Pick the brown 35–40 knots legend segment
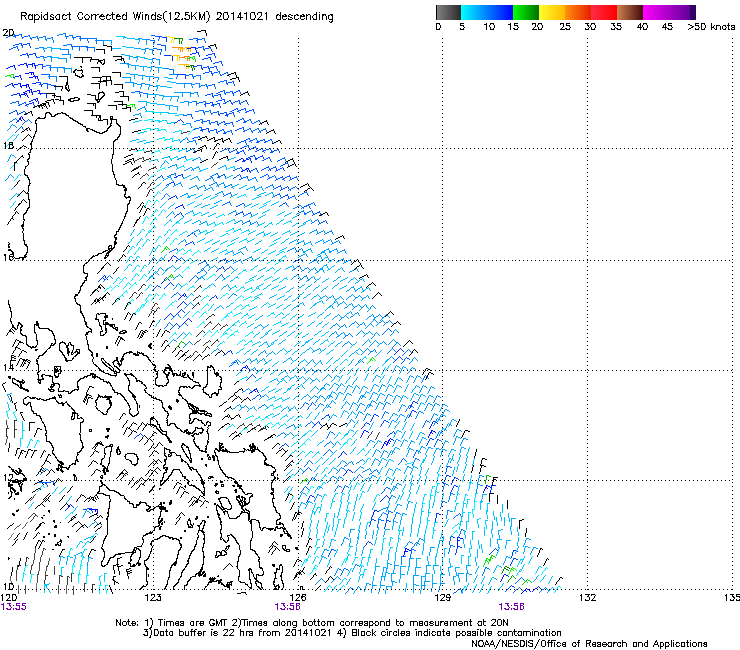740x650 pixels. [x=630, y=12]
